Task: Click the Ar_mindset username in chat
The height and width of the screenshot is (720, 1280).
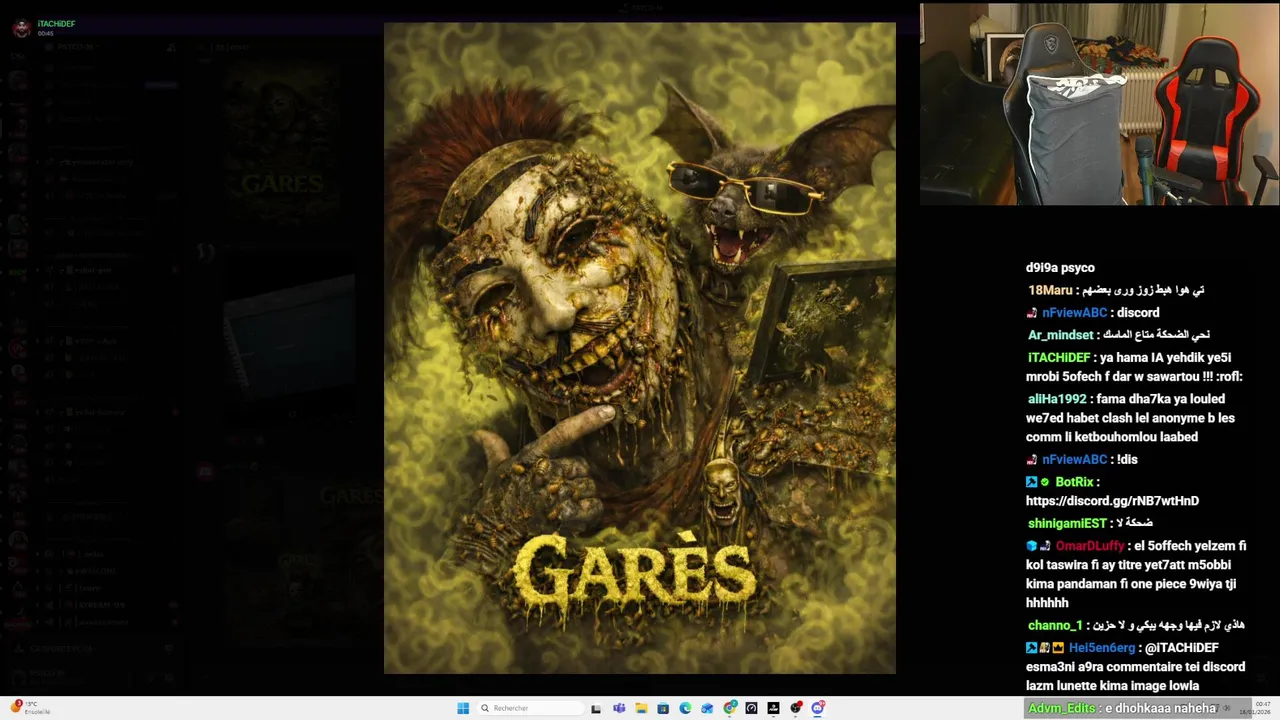Action: pyautogui.click(x=1061, y=335)
